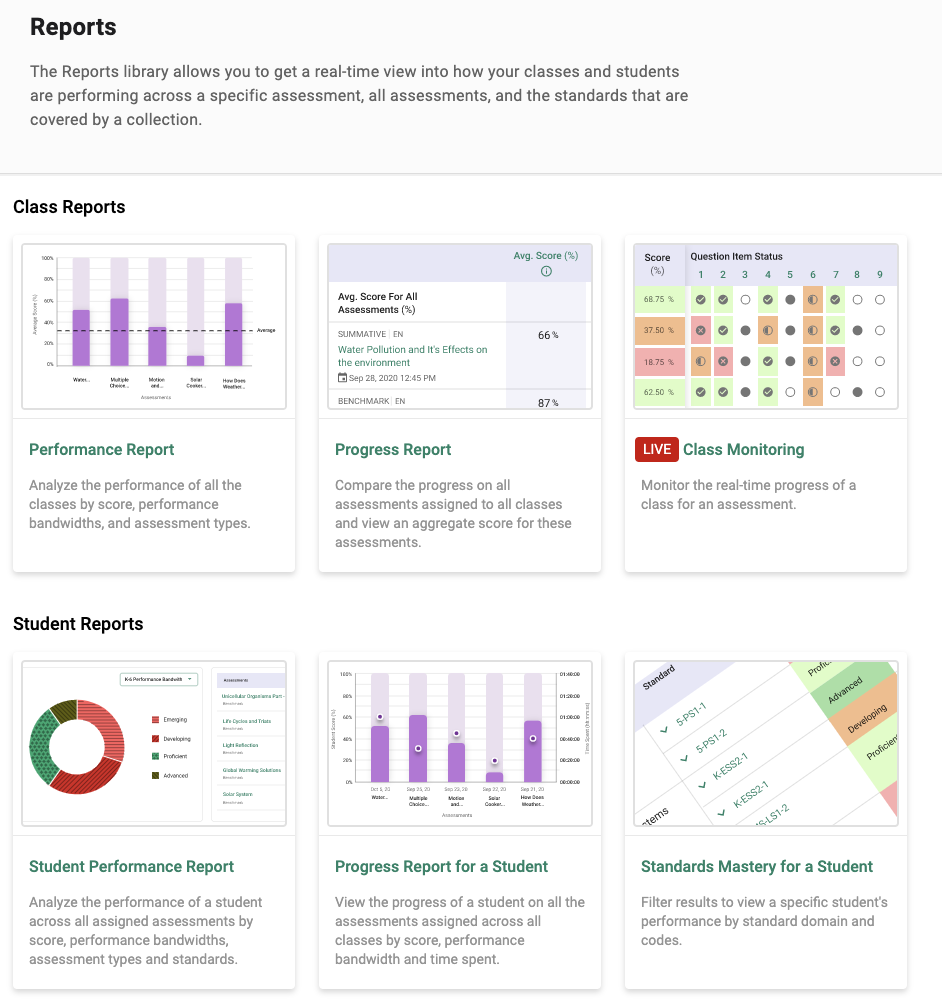The width and height of the screenshot is (942, 1006).
Task: Expand the 5-PS1-1 standard chevron
Action: click(663, 729)
